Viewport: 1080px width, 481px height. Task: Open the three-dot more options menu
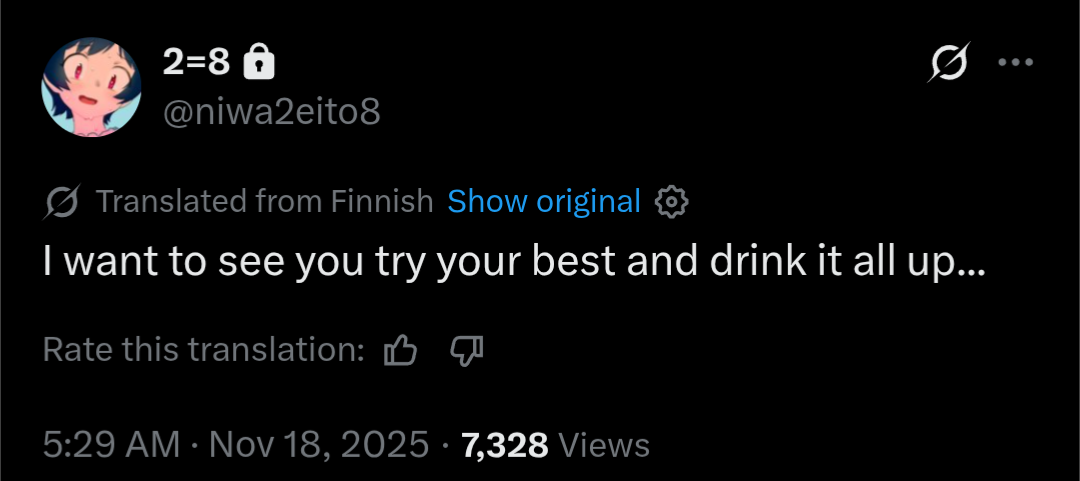point(1014,62)
